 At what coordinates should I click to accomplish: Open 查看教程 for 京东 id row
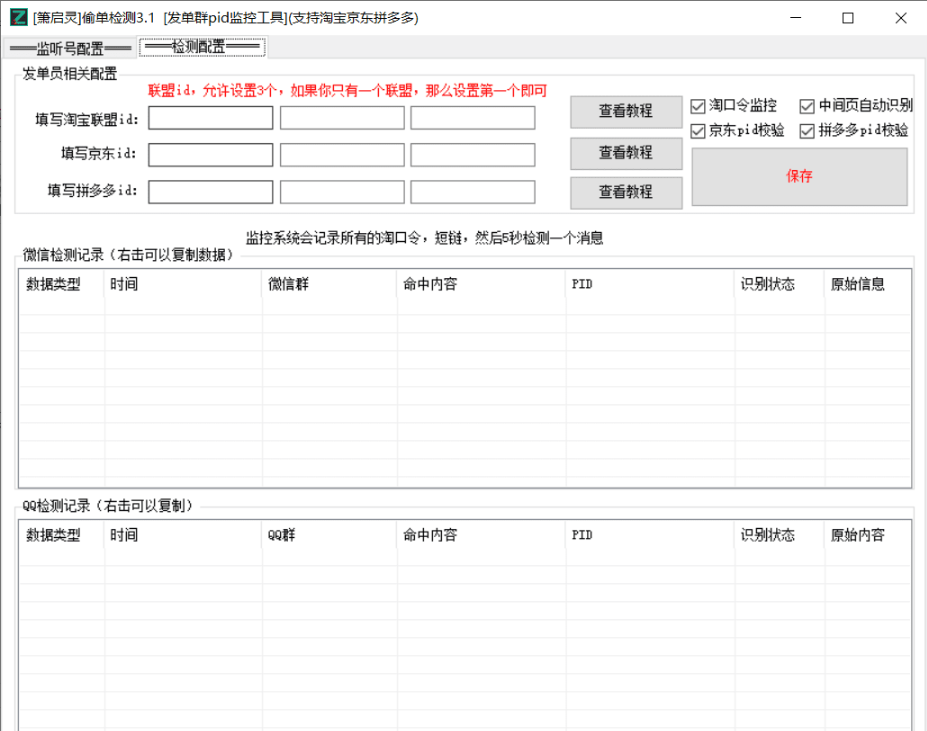pyautogui.click(x=626, y=153)
